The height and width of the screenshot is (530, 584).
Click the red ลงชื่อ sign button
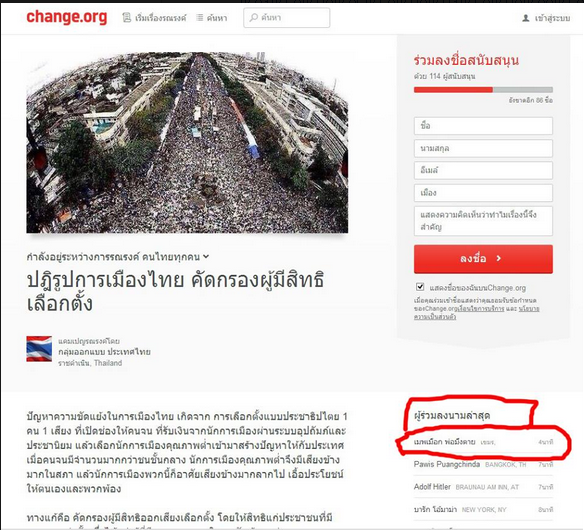[x=483, y=259]
